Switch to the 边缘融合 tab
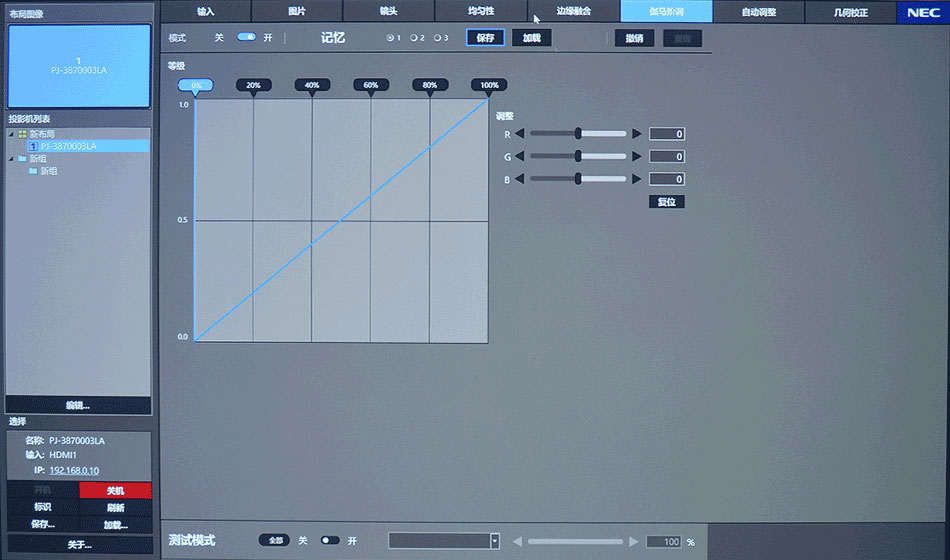The image size is (950, 560). point(573,12)
